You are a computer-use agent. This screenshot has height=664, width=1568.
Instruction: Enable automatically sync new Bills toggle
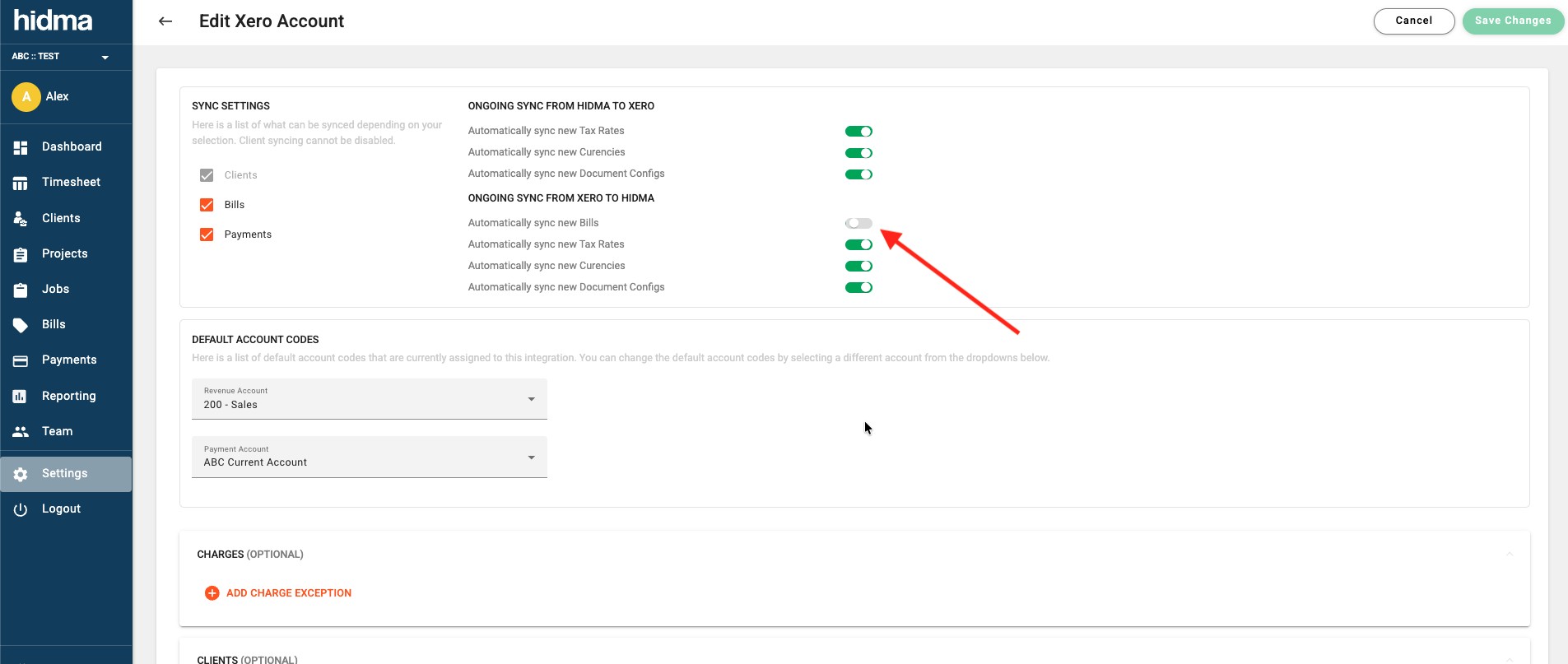click(x=858, y=223)
